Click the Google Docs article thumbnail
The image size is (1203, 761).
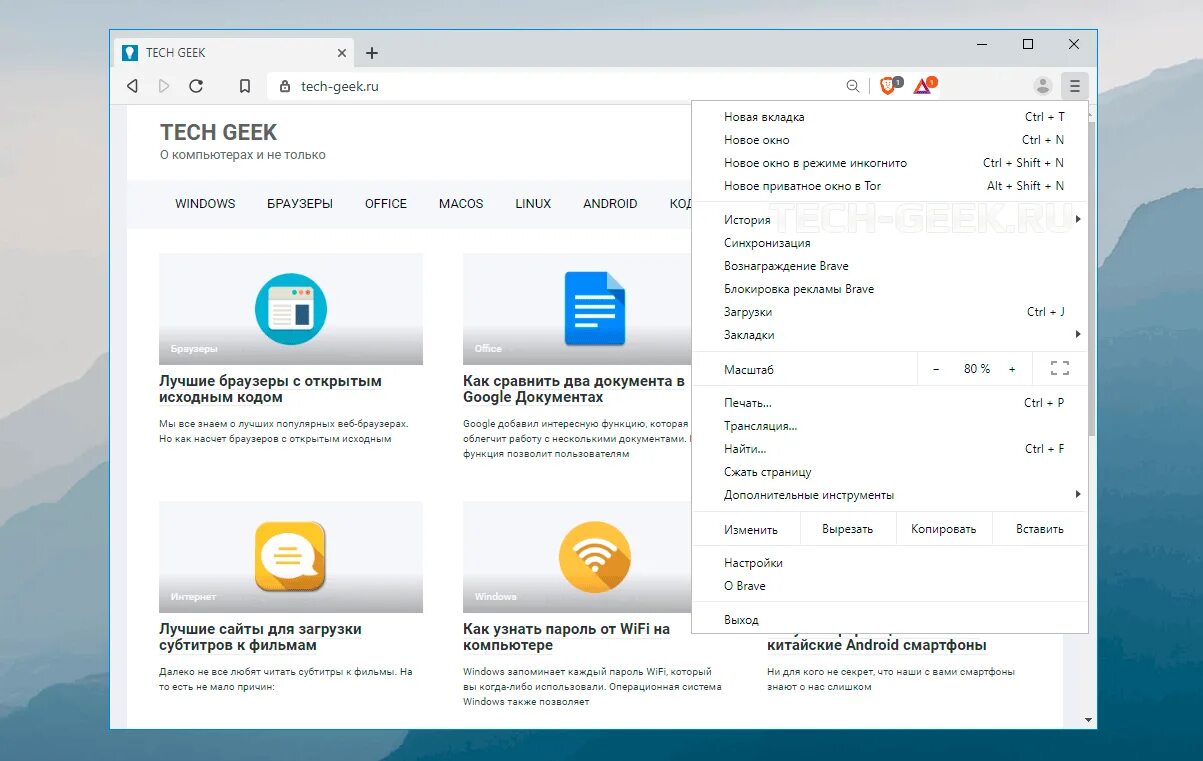tap(577, 308)
